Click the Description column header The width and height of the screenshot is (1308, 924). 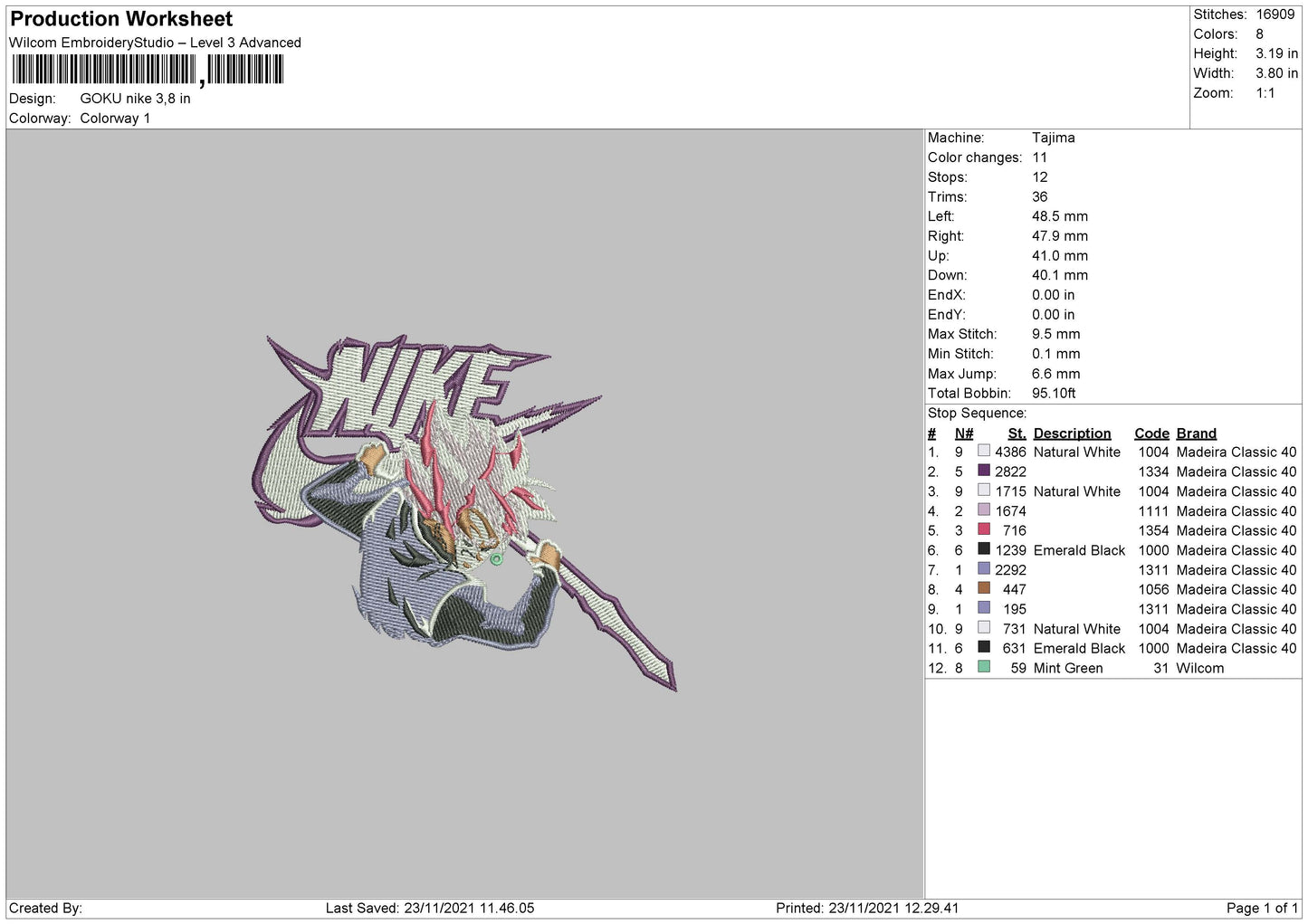pyautogui.click(x=1072, y=433)
